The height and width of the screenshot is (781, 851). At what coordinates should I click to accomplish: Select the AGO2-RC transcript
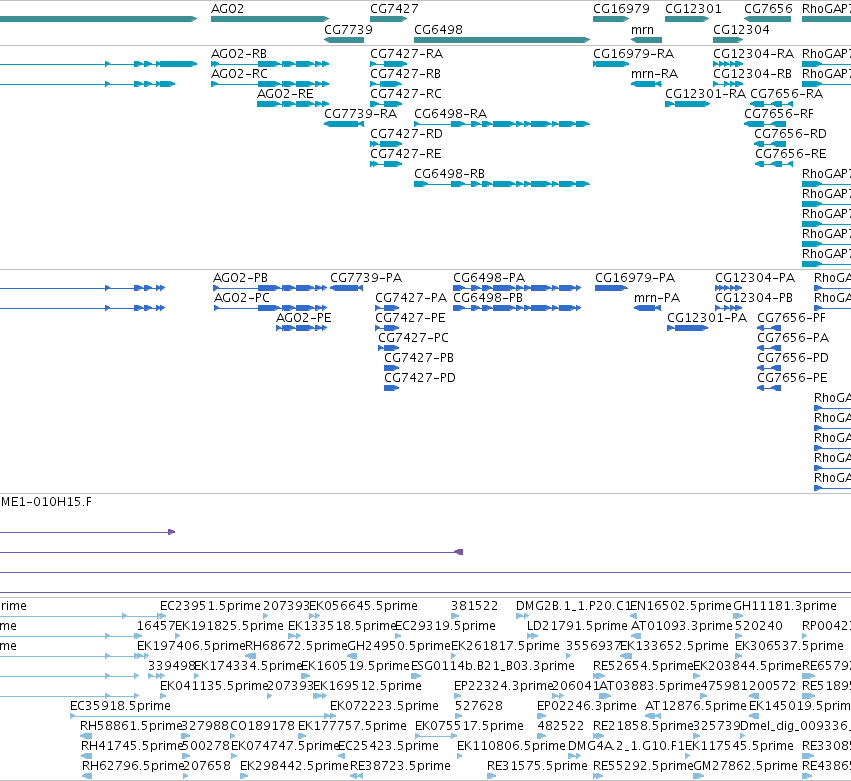coord(270,84)
